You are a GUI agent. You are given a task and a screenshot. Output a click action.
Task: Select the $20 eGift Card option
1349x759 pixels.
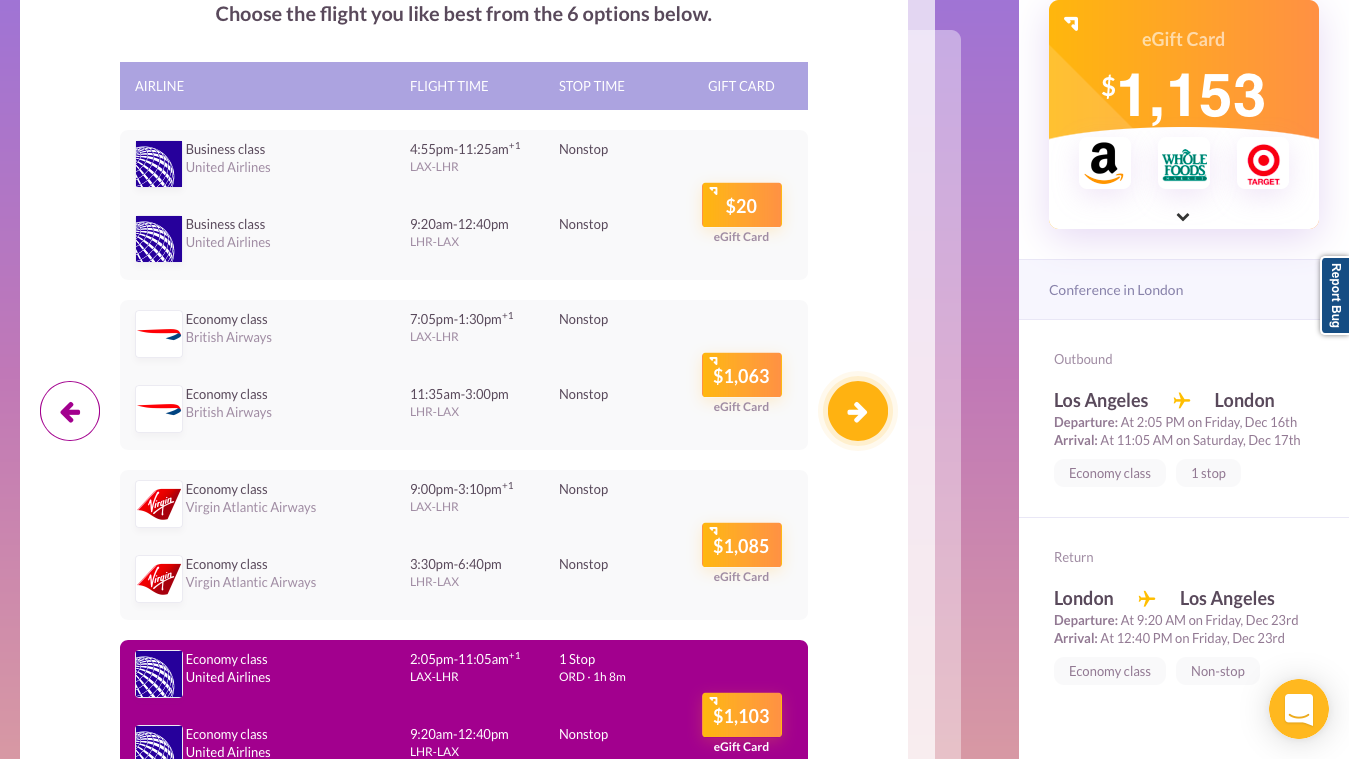click(x=741, y=206)
